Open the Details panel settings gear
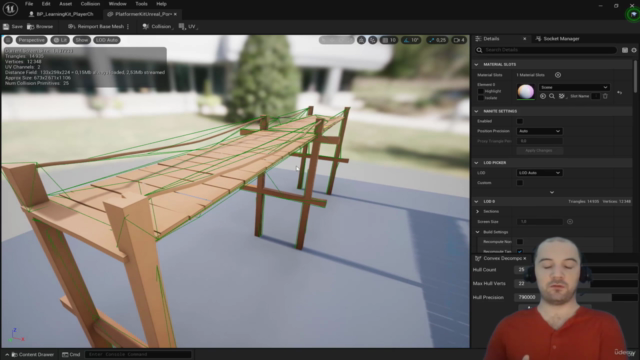Viewport: 640px width, 360px height. point(634,50)
